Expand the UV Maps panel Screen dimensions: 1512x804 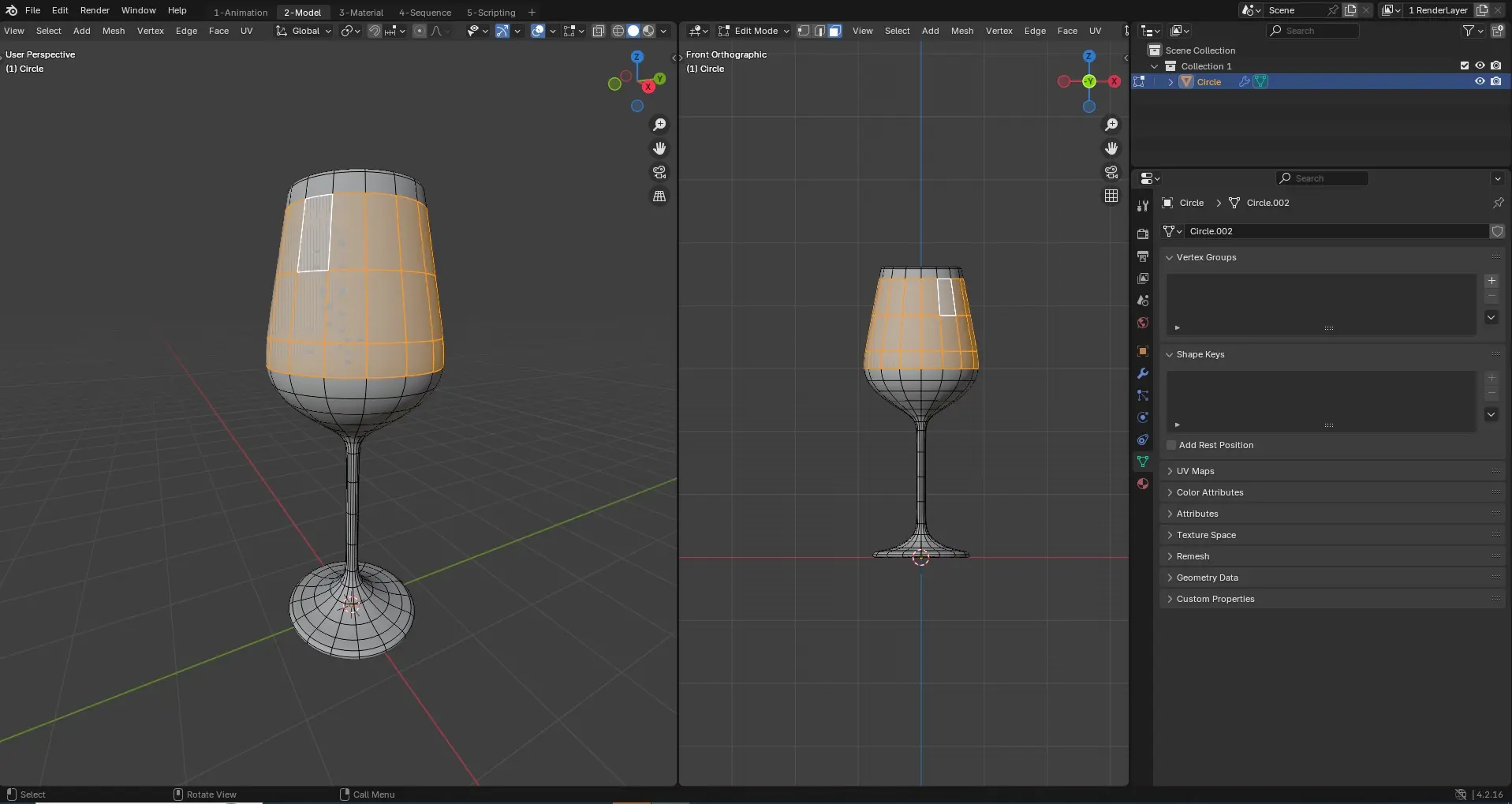pyautogui.click(x=1195, y=471)
